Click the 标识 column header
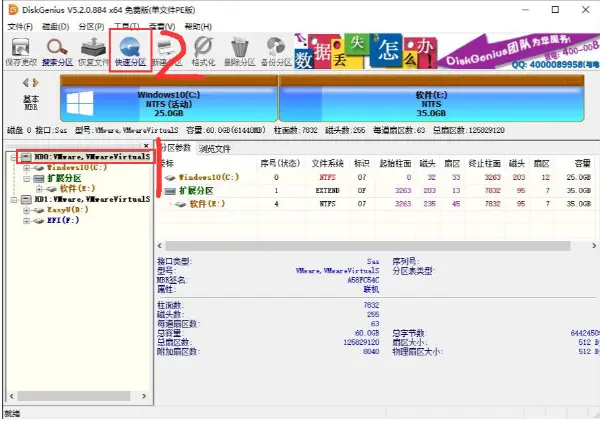The image size is (600, 421). 362,164
